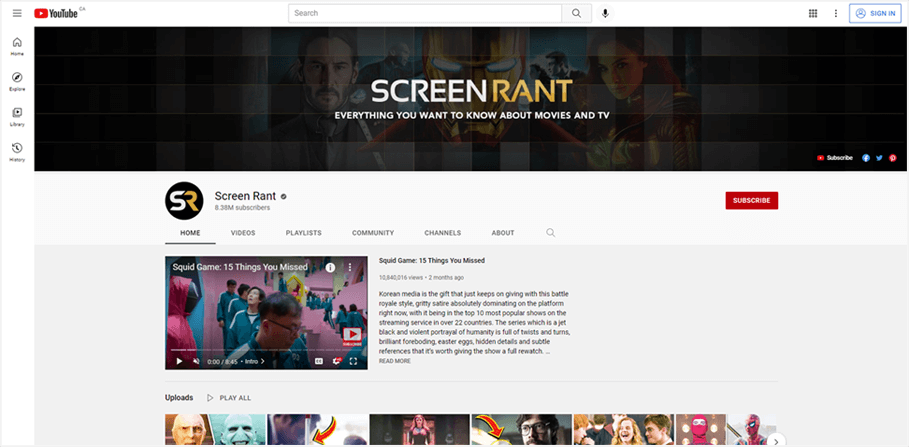Image resolution: width=909 pixels, height=447 pixels.
Task: Switch to the ABOUT tab
Action: [503, 232]
